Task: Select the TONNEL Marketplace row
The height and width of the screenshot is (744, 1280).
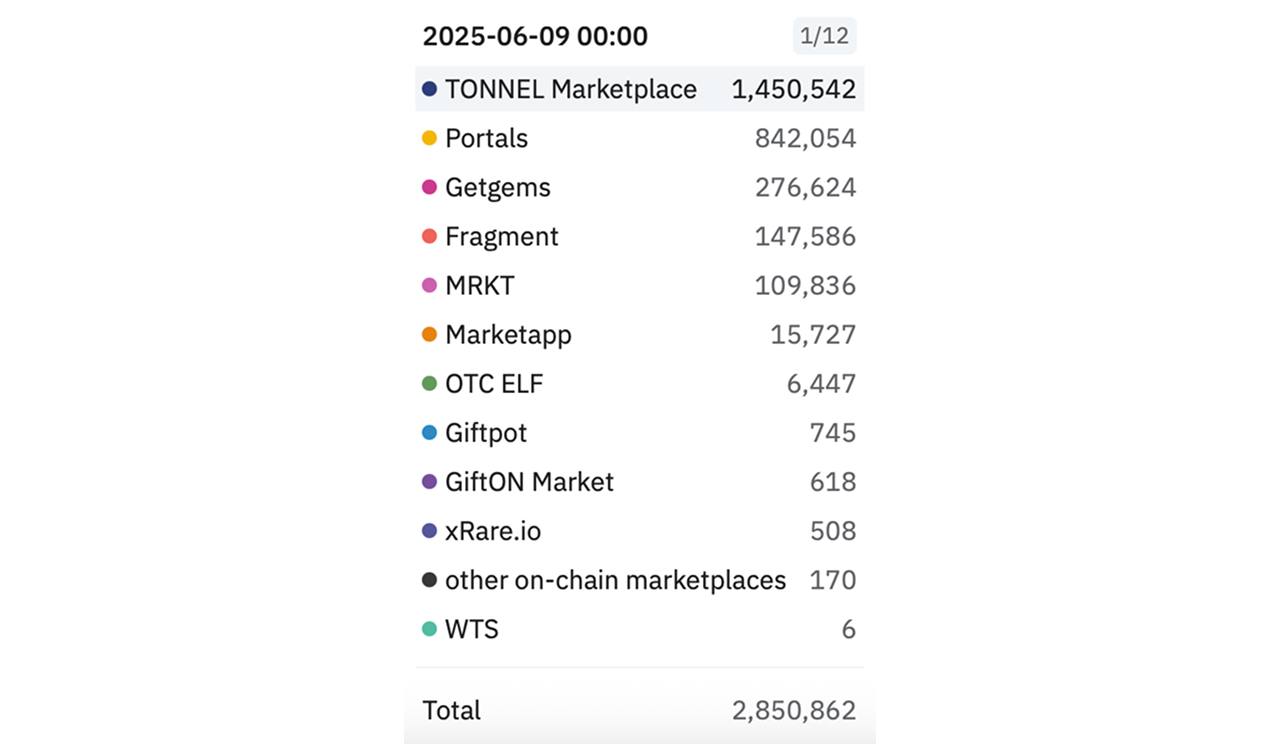Action: [640, 89]
